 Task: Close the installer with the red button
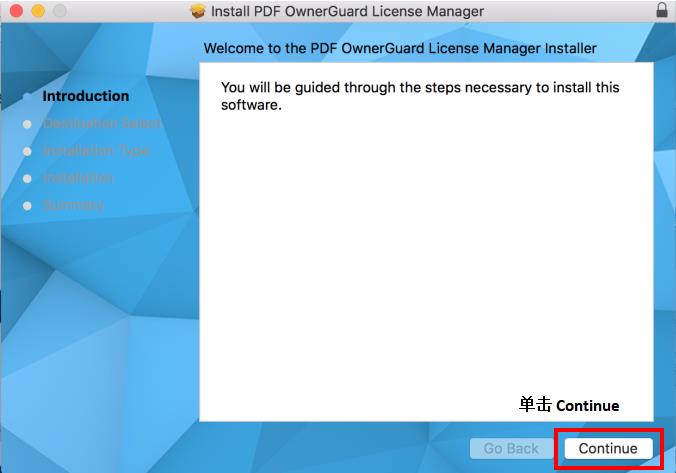tap(16, 11)
